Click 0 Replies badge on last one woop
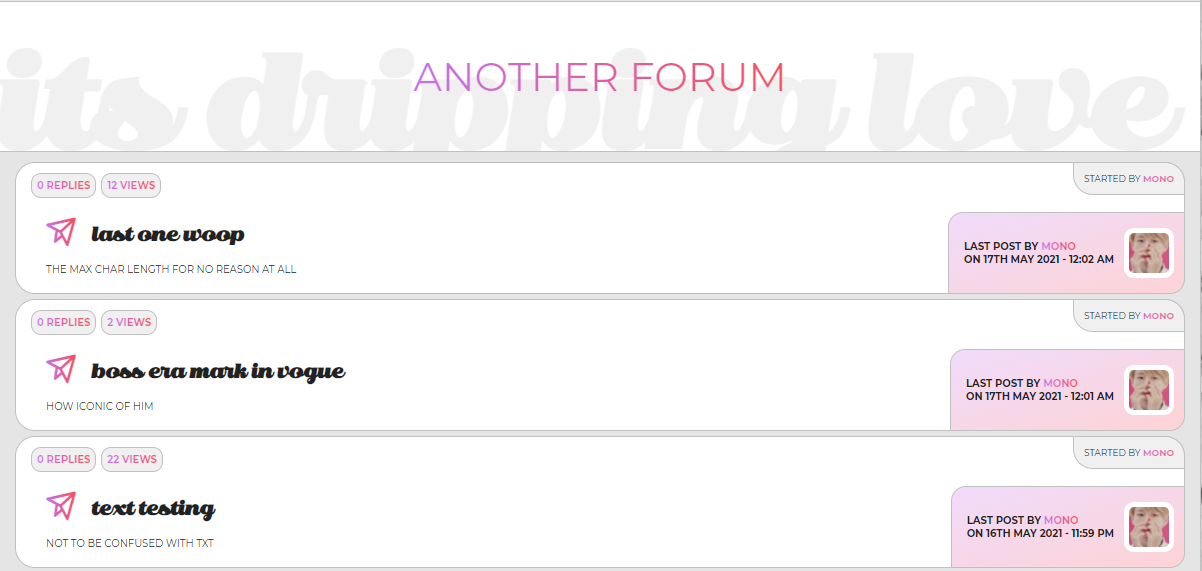 64,185
